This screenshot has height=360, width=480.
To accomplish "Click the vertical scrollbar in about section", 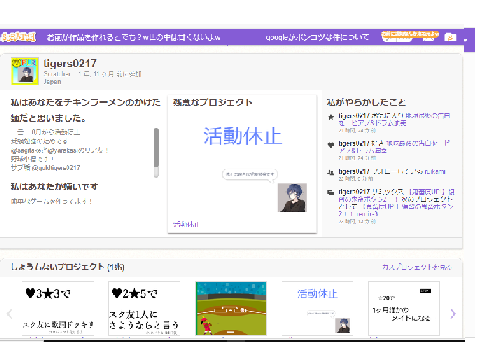I will 156,152.
